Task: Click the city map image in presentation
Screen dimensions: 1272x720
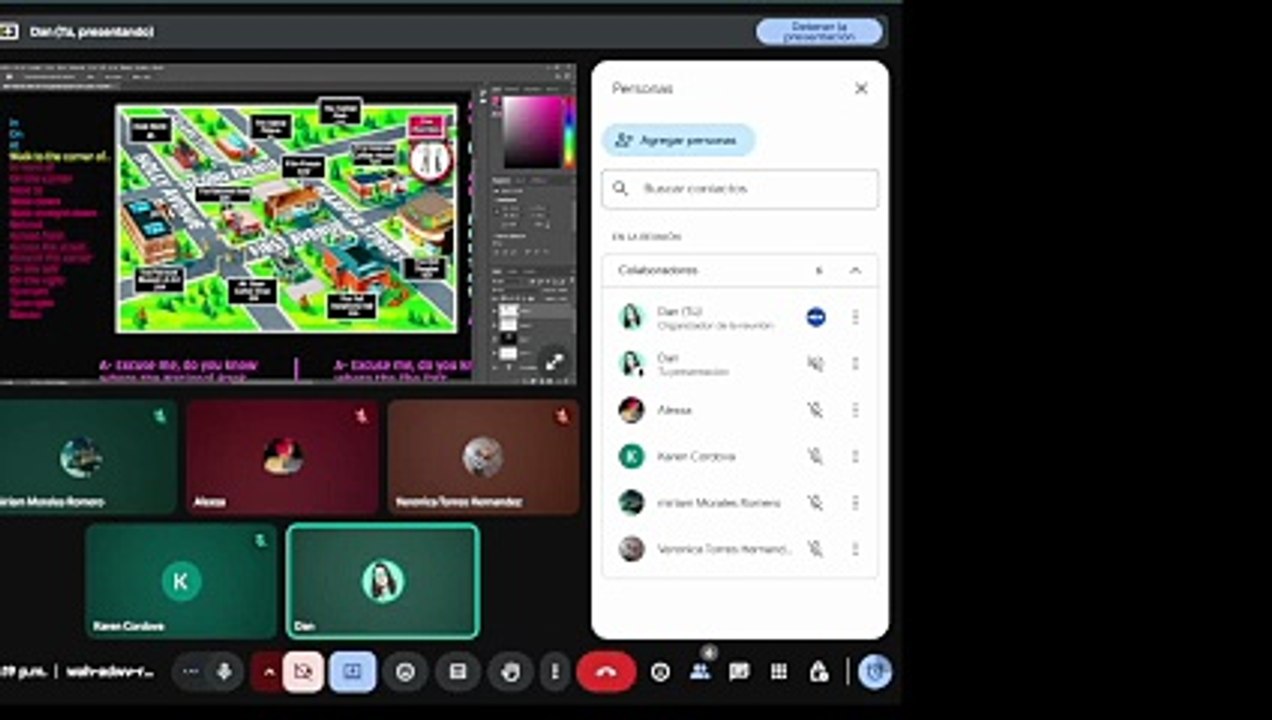Action: (287, 218)
